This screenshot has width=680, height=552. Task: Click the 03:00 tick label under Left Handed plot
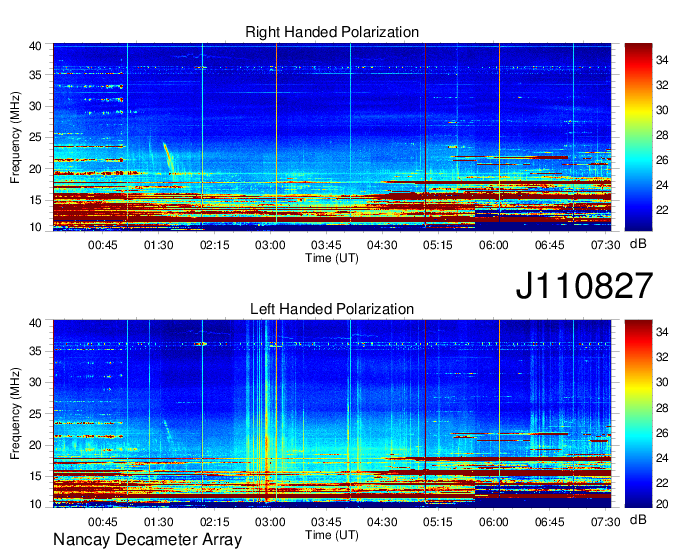point(270,522)
